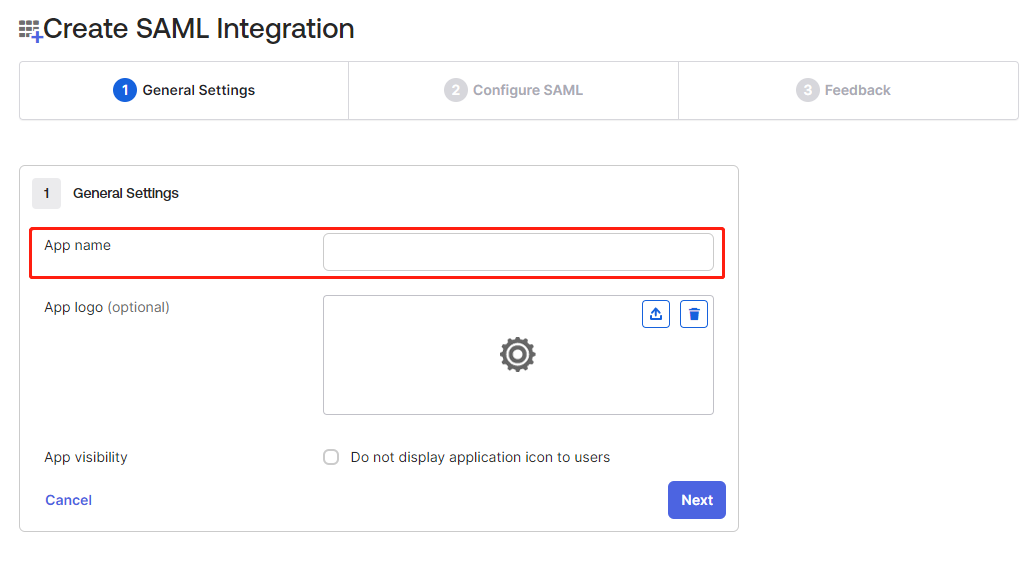
Task: Click the section number 1 square badge
Action: click(x=47, y=194)
